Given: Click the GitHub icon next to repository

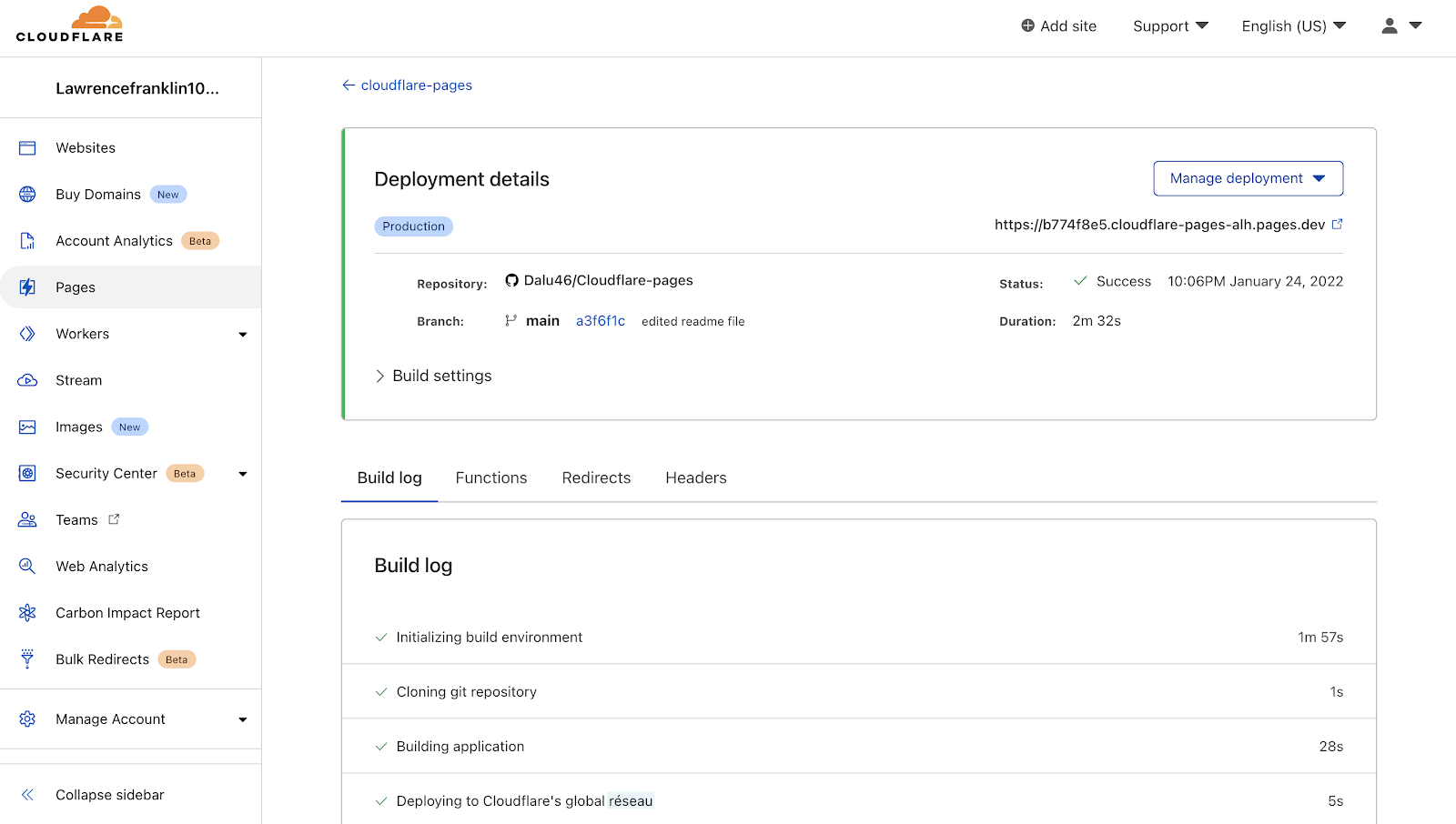Looking at the screenshot, I should pos(511,280).
